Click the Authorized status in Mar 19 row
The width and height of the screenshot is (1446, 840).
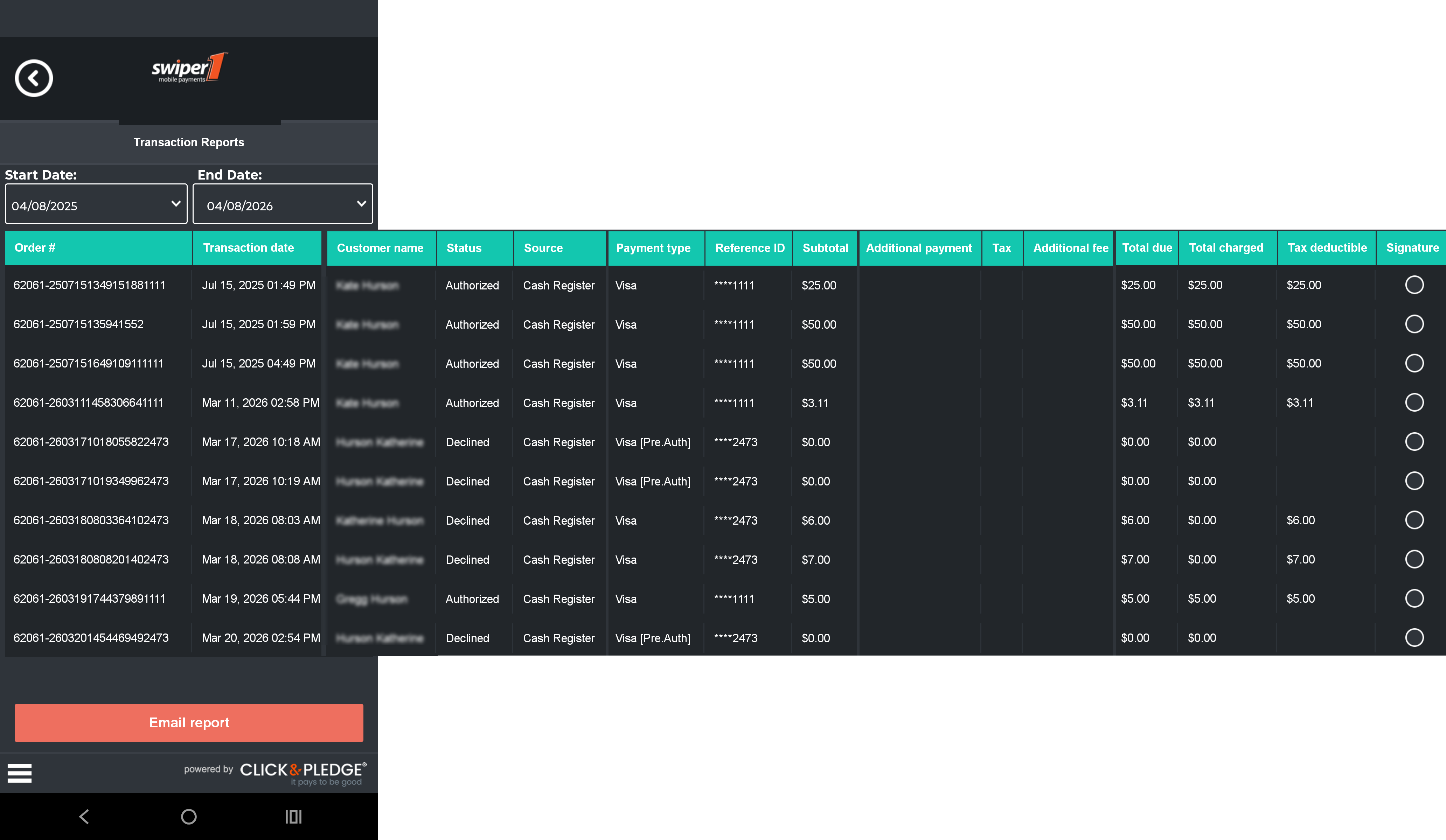(x=472, y=598)
